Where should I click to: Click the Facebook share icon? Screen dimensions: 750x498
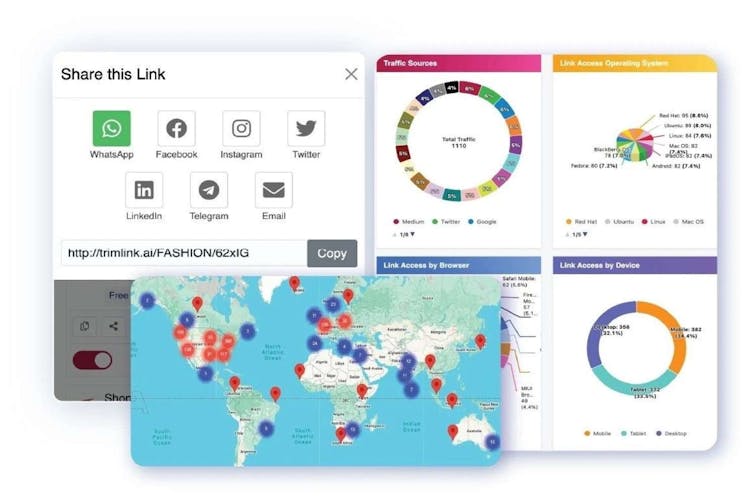point(176,129)
